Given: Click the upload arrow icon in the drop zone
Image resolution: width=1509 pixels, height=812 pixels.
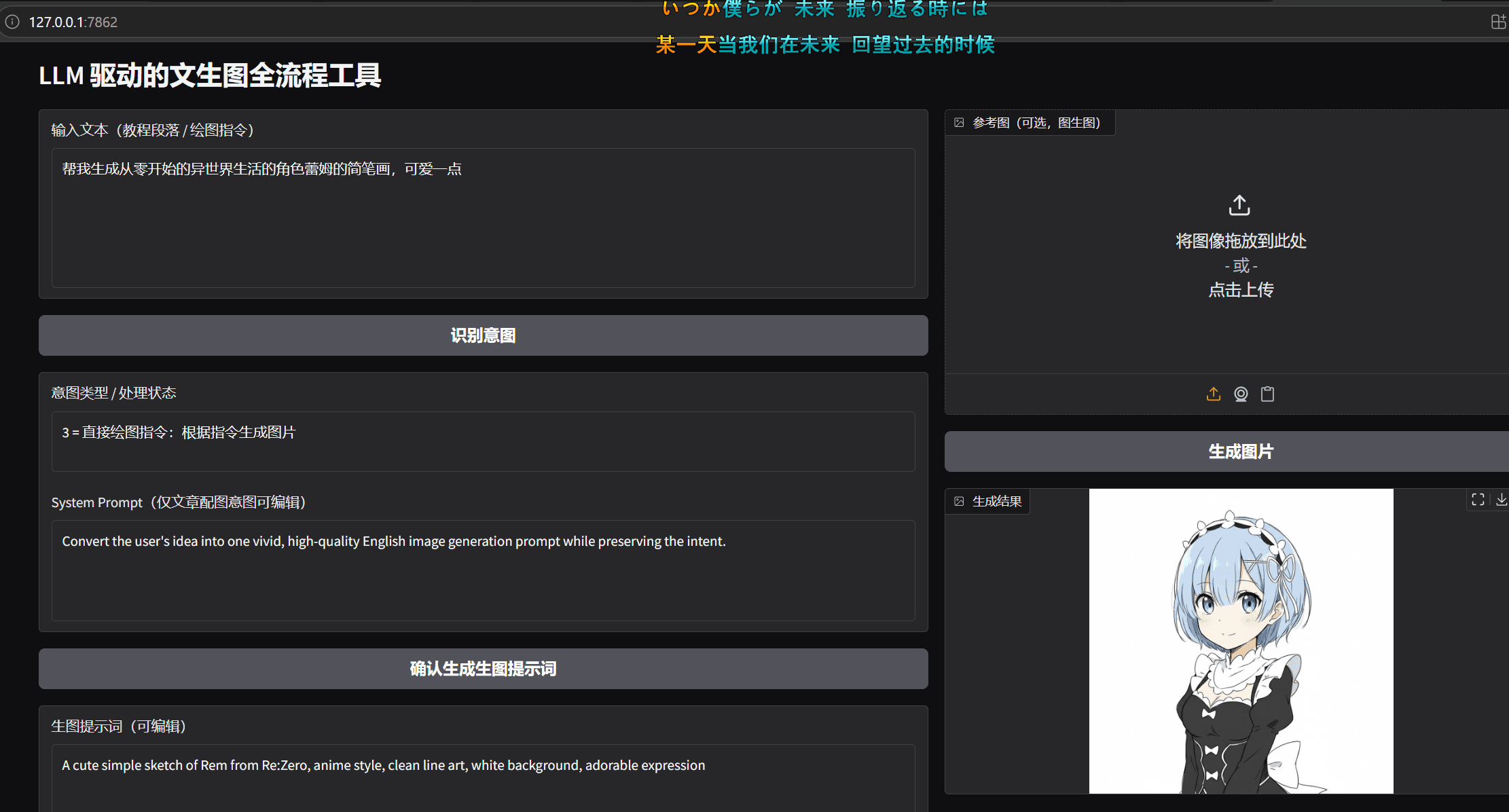Looking at the screenshot, I should pyautogui.click(x=1240, y=205).
